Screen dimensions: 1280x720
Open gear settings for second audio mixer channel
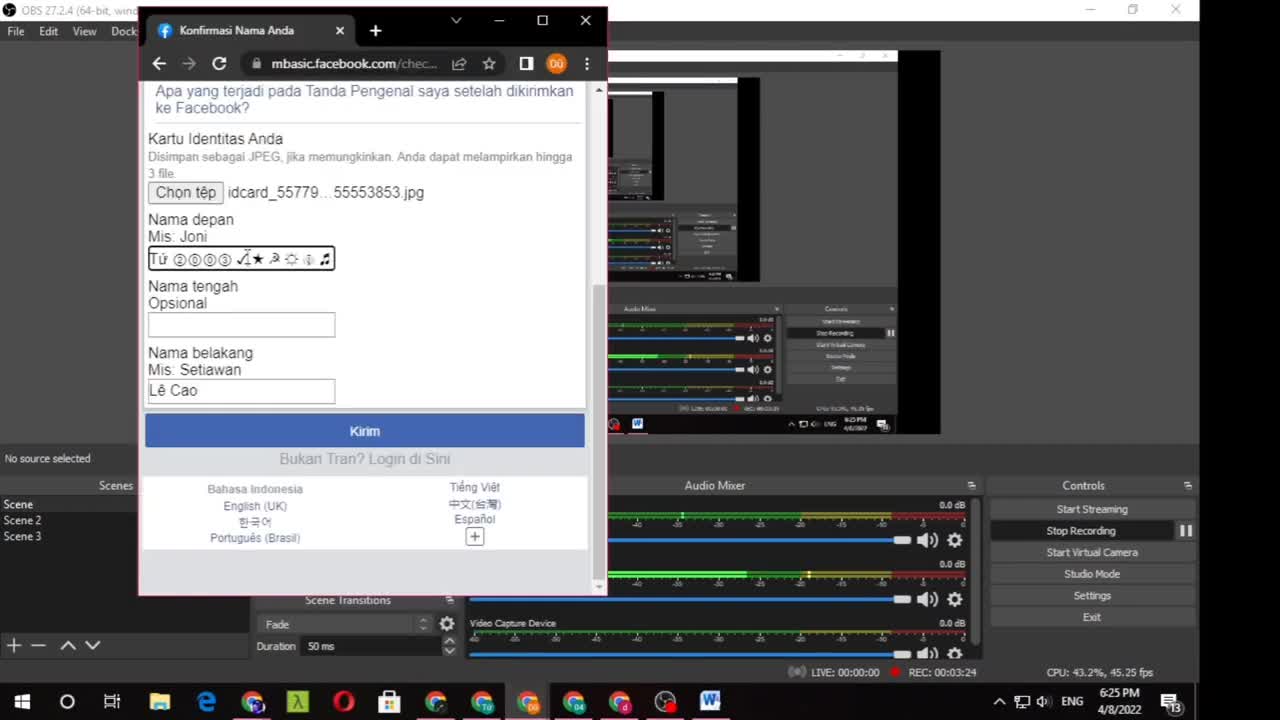(955, 599)
